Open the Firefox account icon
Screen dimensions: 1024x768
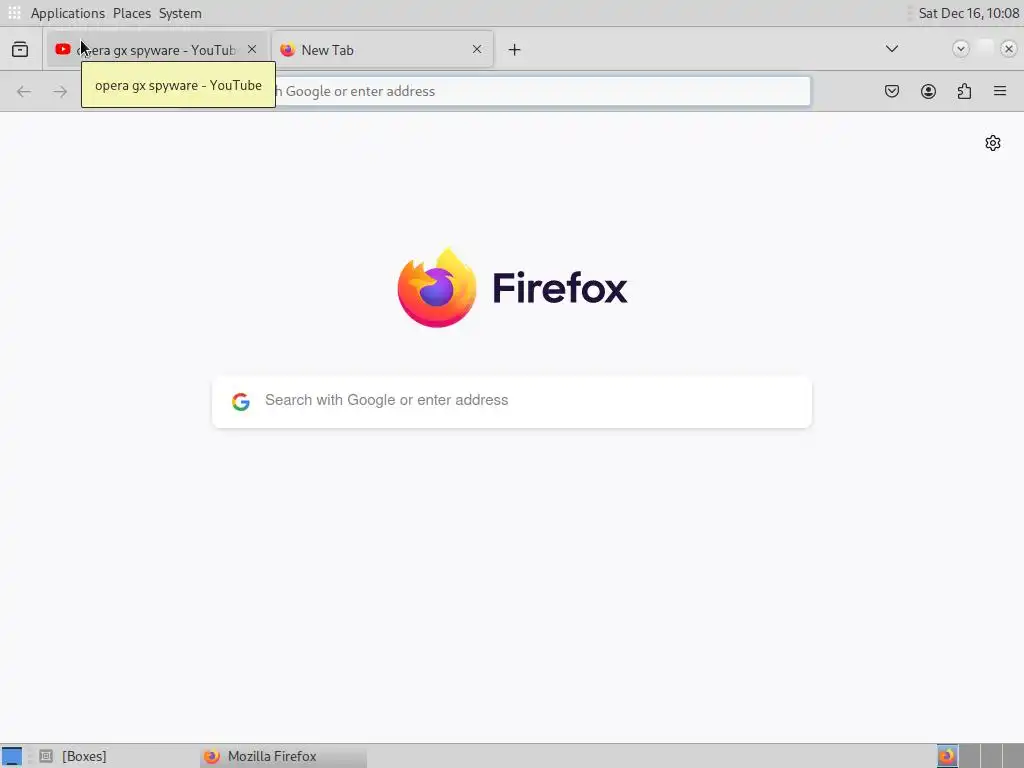[x=928, y=91]
